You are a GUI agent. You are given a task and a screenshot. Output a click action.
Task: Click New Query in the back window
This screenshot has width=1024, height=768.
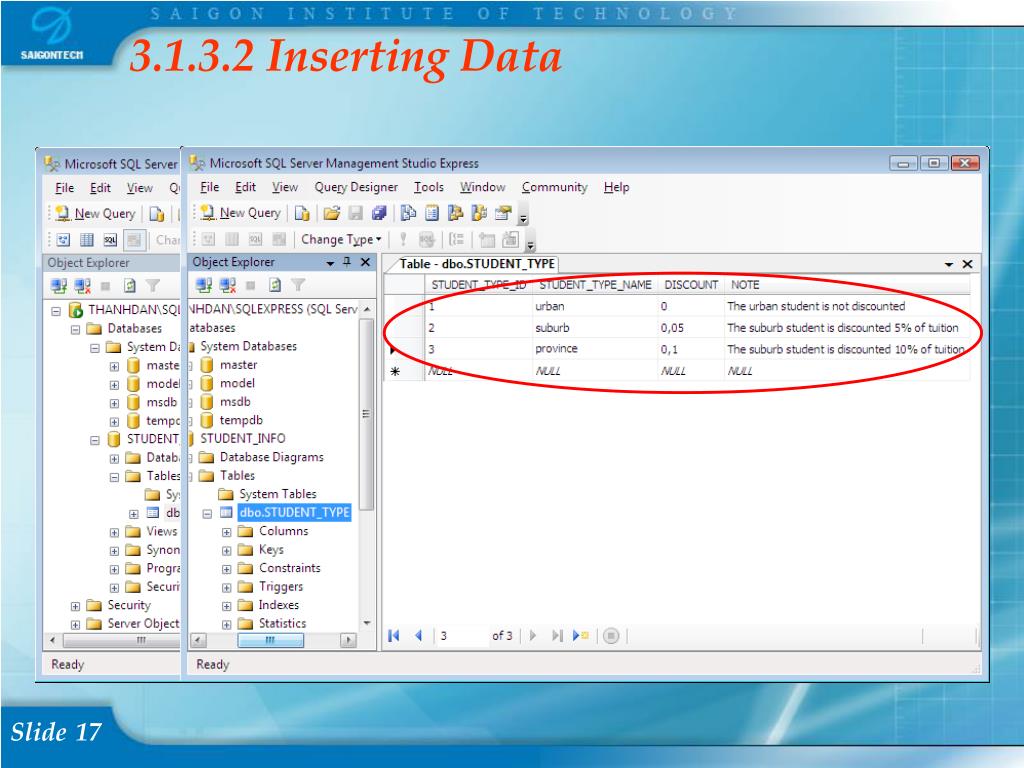(x=95, y=214)
